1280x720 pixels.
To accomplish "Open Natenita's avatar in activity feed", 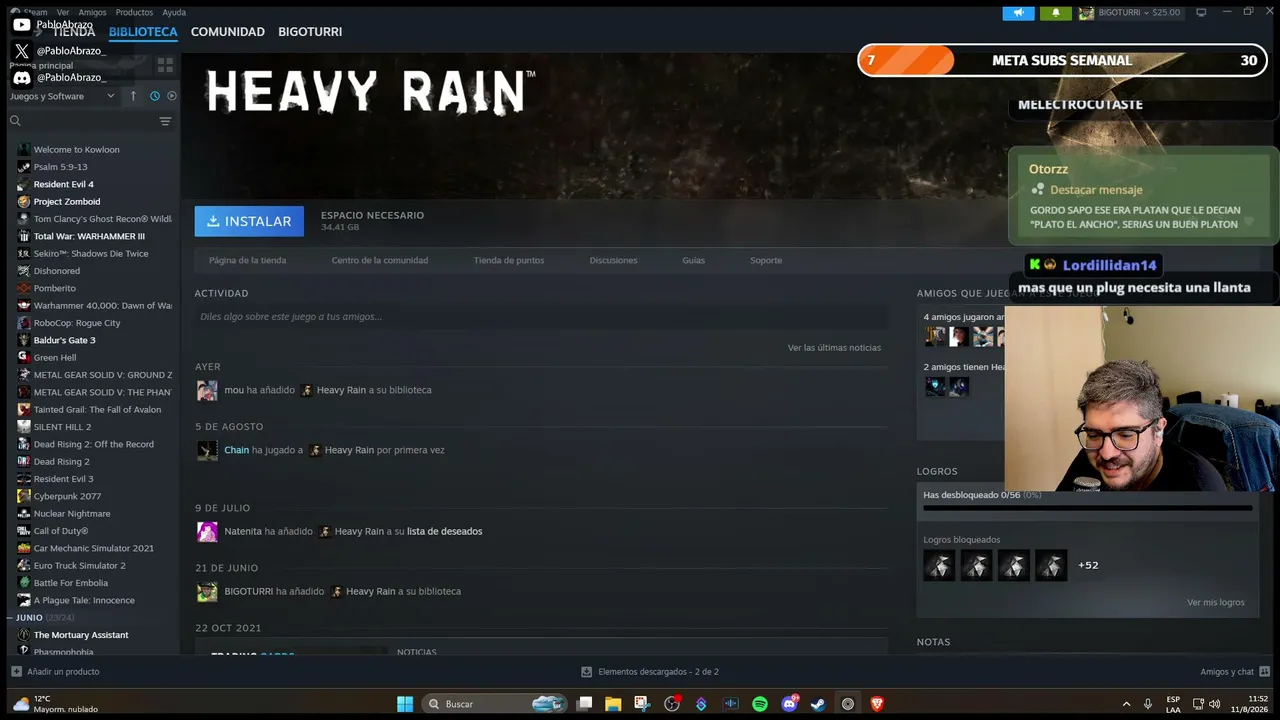I will 207,532.
